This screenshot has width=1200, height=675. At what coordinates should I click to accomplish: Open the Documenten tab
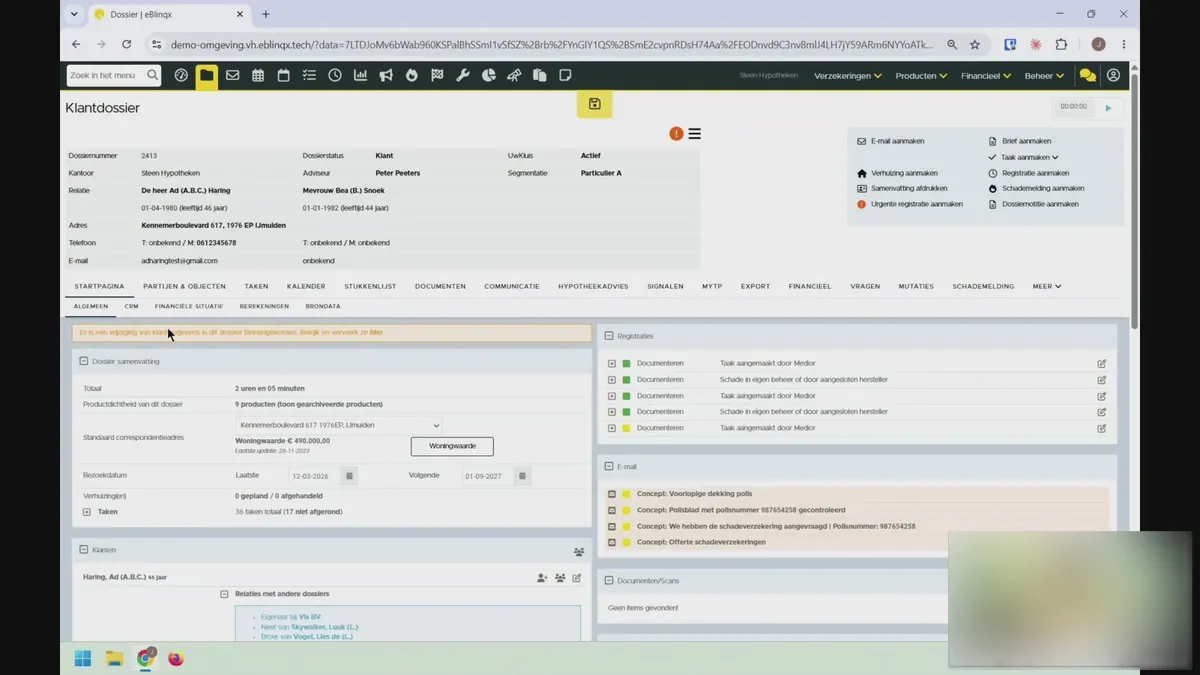(440, 286)
